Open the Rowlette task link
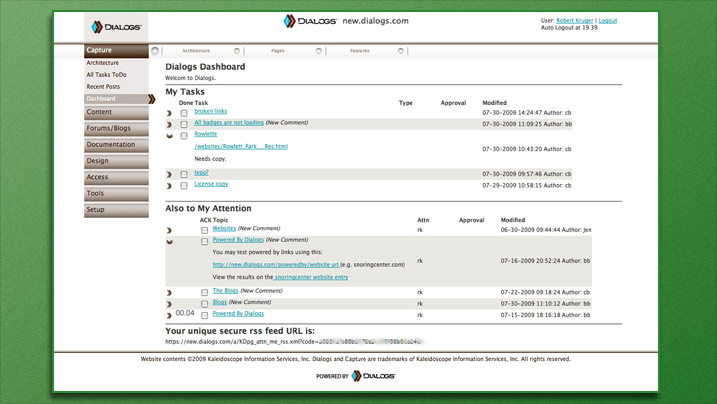The height and width of the screenshot is (404, 717). (206, 134)
